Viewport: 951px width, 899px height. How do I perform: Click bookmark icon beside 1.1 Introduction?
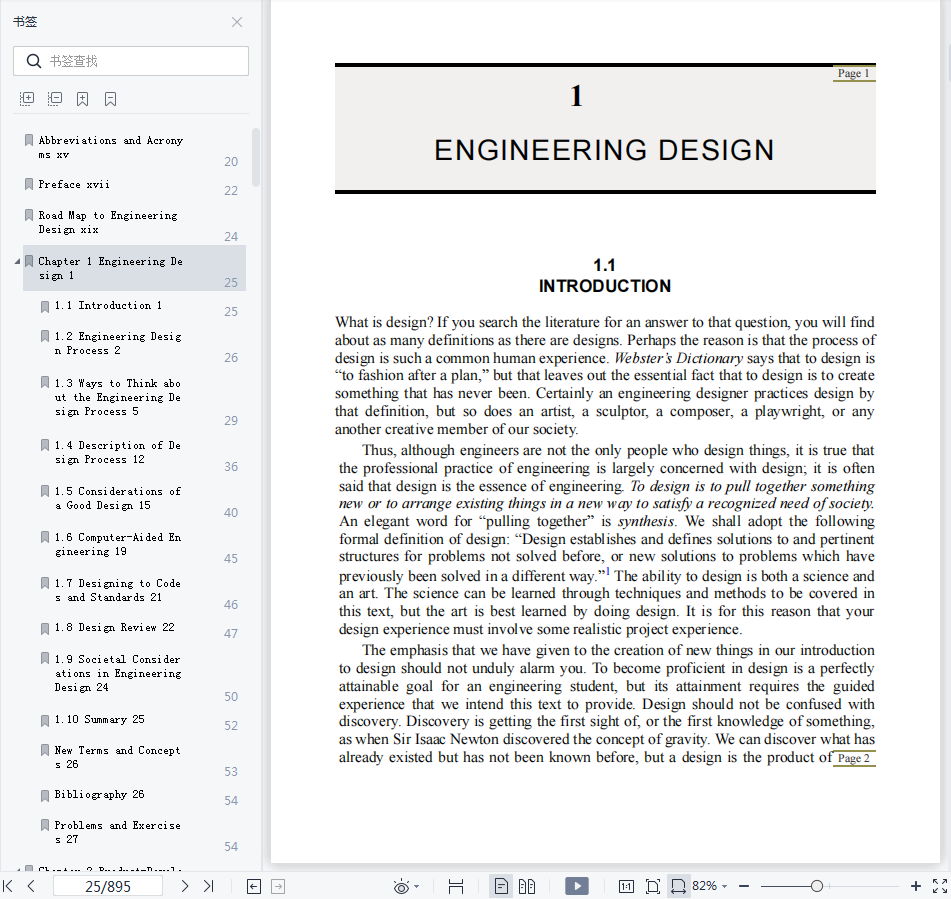point(45,306)
